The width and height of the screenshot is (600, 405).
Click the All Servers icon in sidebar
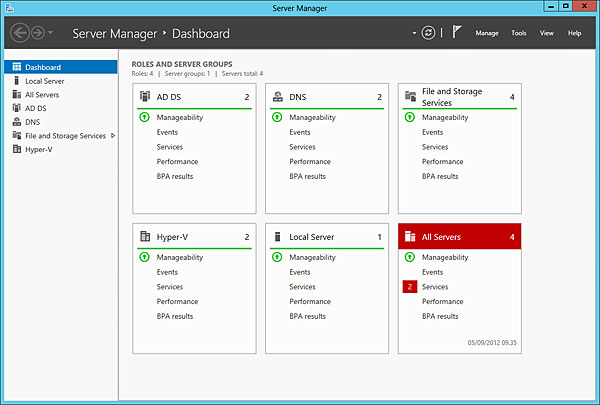16,94
